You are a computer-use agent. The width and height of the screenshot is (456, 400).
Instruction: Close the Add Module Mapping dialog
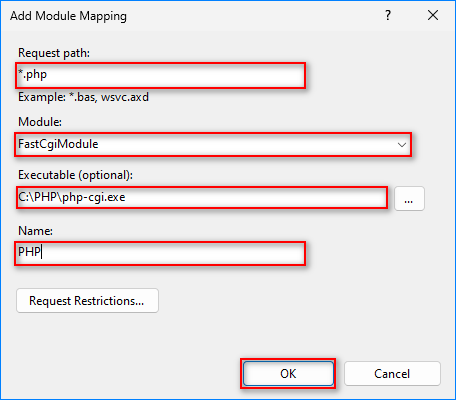pyautogui.click(x=433, y=15)
